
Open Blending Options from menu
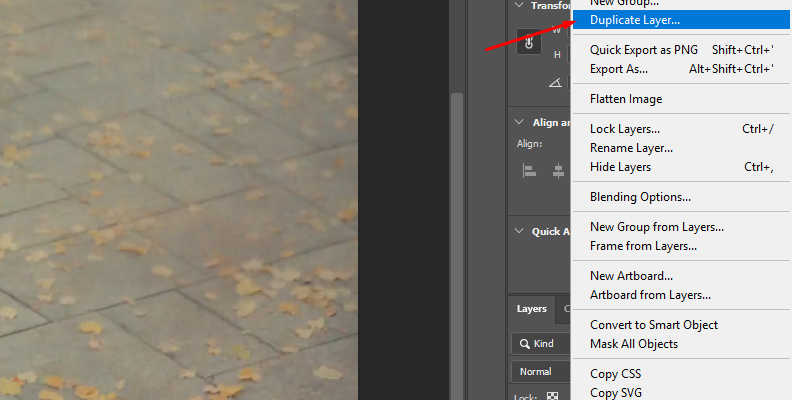pyautogui.click(x=682, y=197)
